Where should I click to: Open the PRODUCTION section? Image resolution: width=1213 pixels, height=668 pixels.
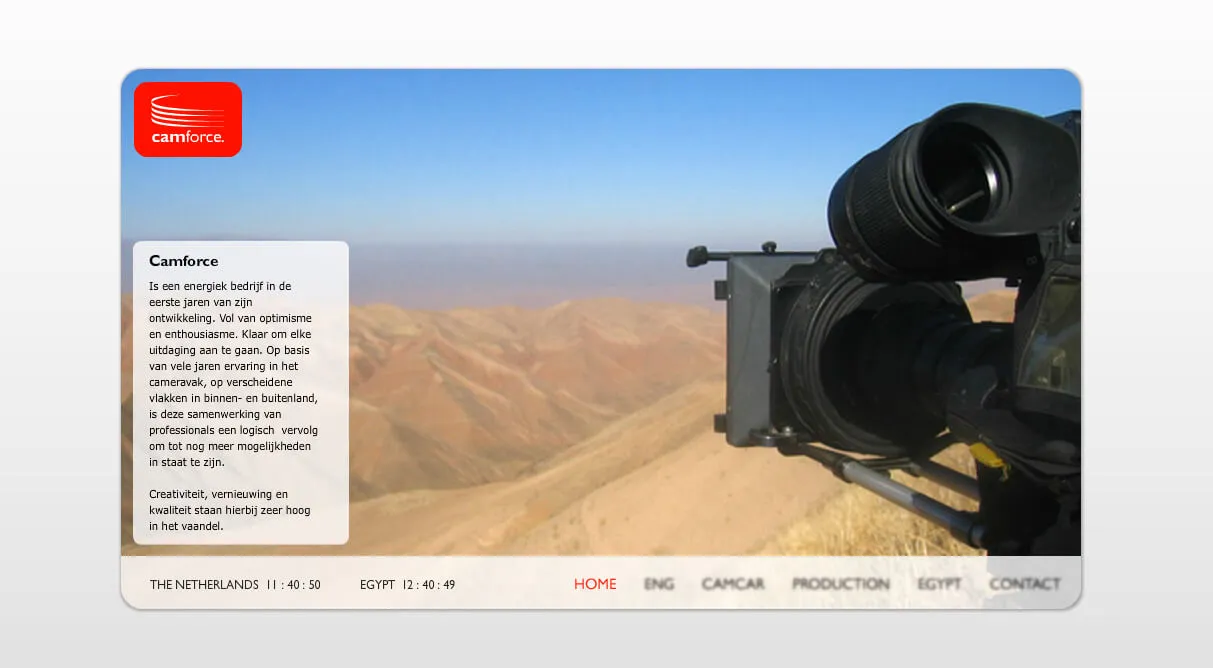click(x=841, y=584)
